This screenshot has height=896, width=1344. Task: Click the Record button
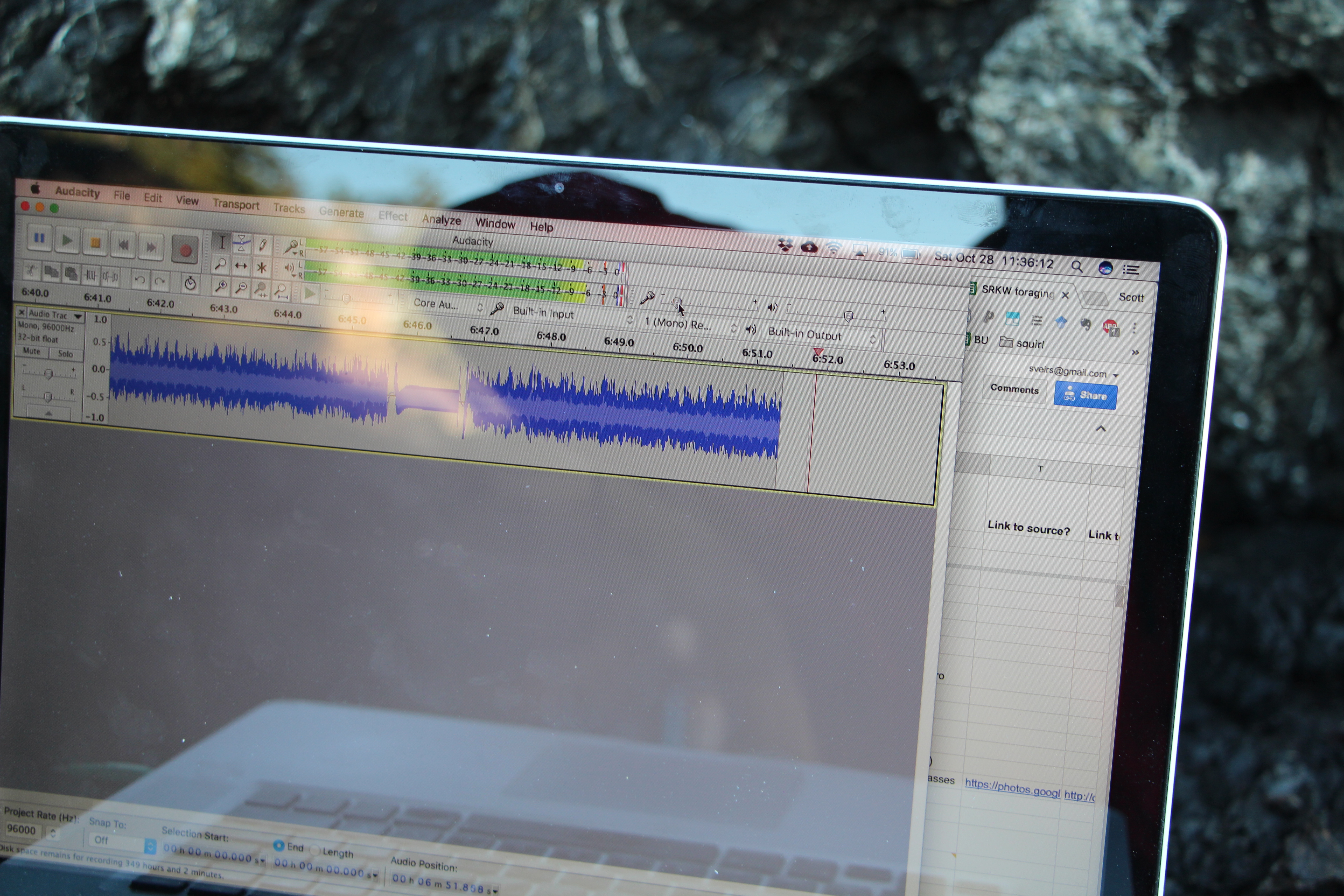coord(185,250)
